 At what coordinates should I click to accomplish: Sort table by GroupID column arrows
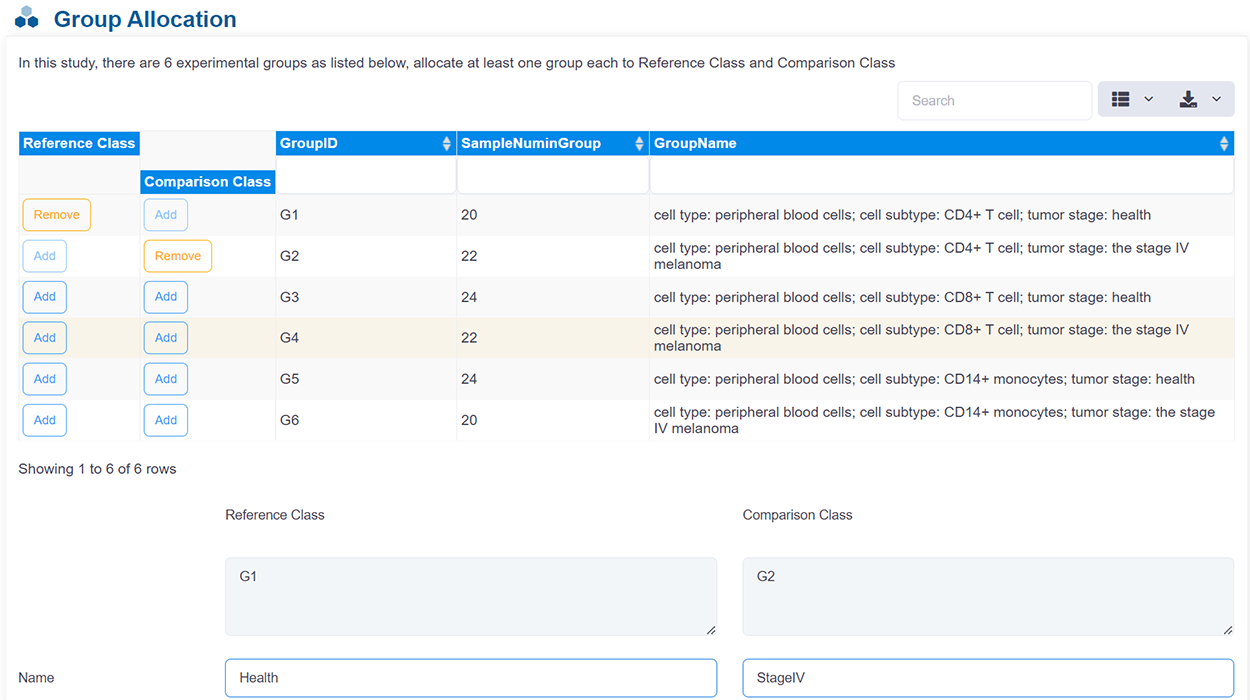coord(446,144)
